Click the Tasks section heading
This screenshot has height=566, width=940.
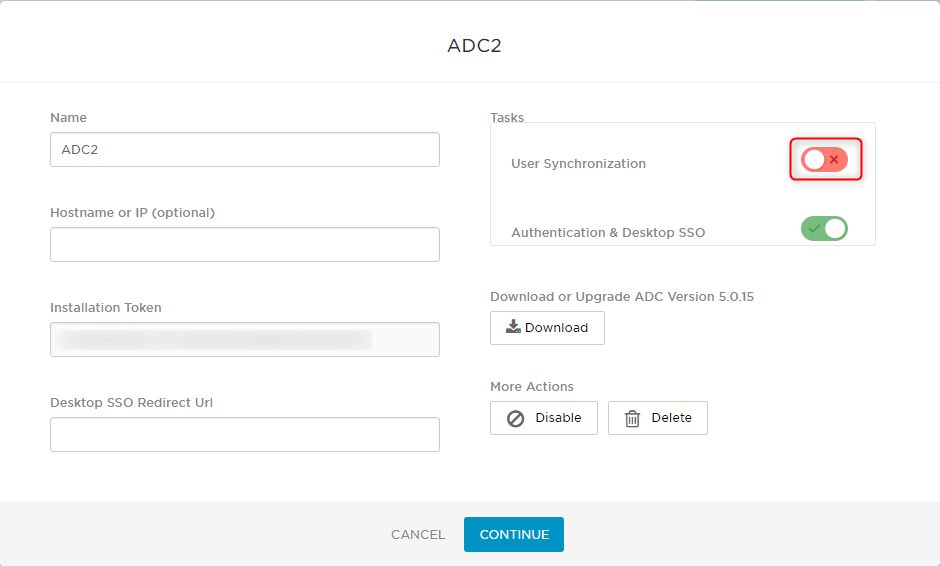[507, 118]
